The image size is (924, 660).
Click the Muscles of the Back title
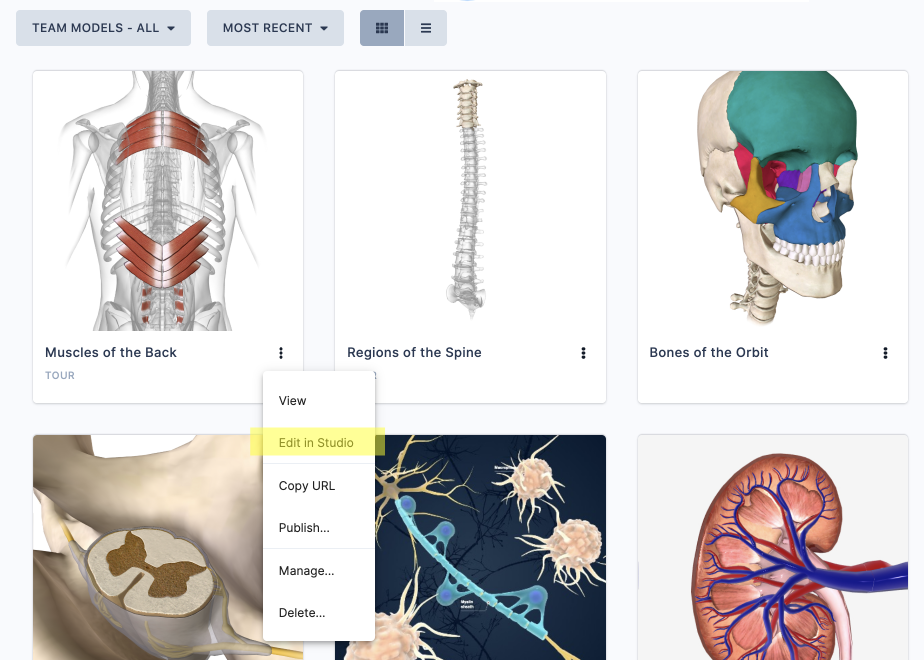tap(111, 352)
